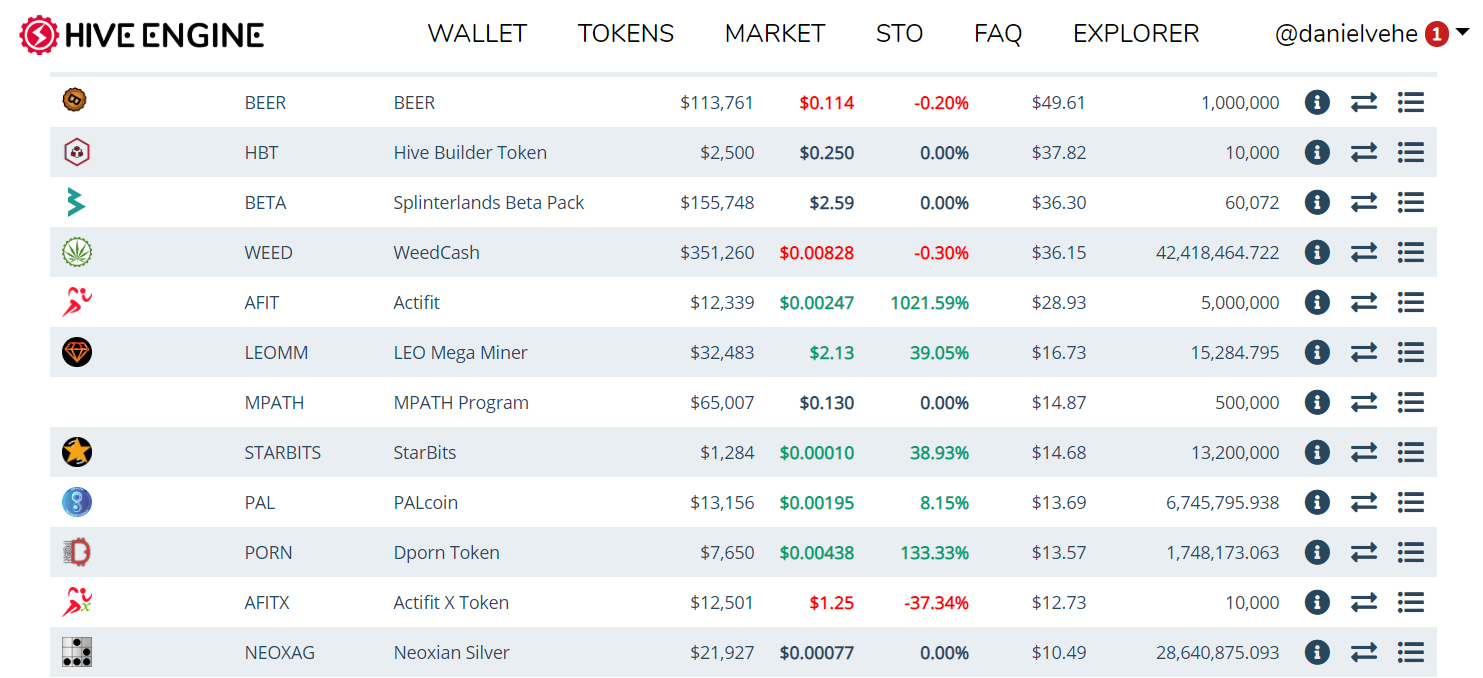Open the list icon for HBT
Image resolution: width=1483 pixels, height=678 pixels.
click(x=1411, y=152)
